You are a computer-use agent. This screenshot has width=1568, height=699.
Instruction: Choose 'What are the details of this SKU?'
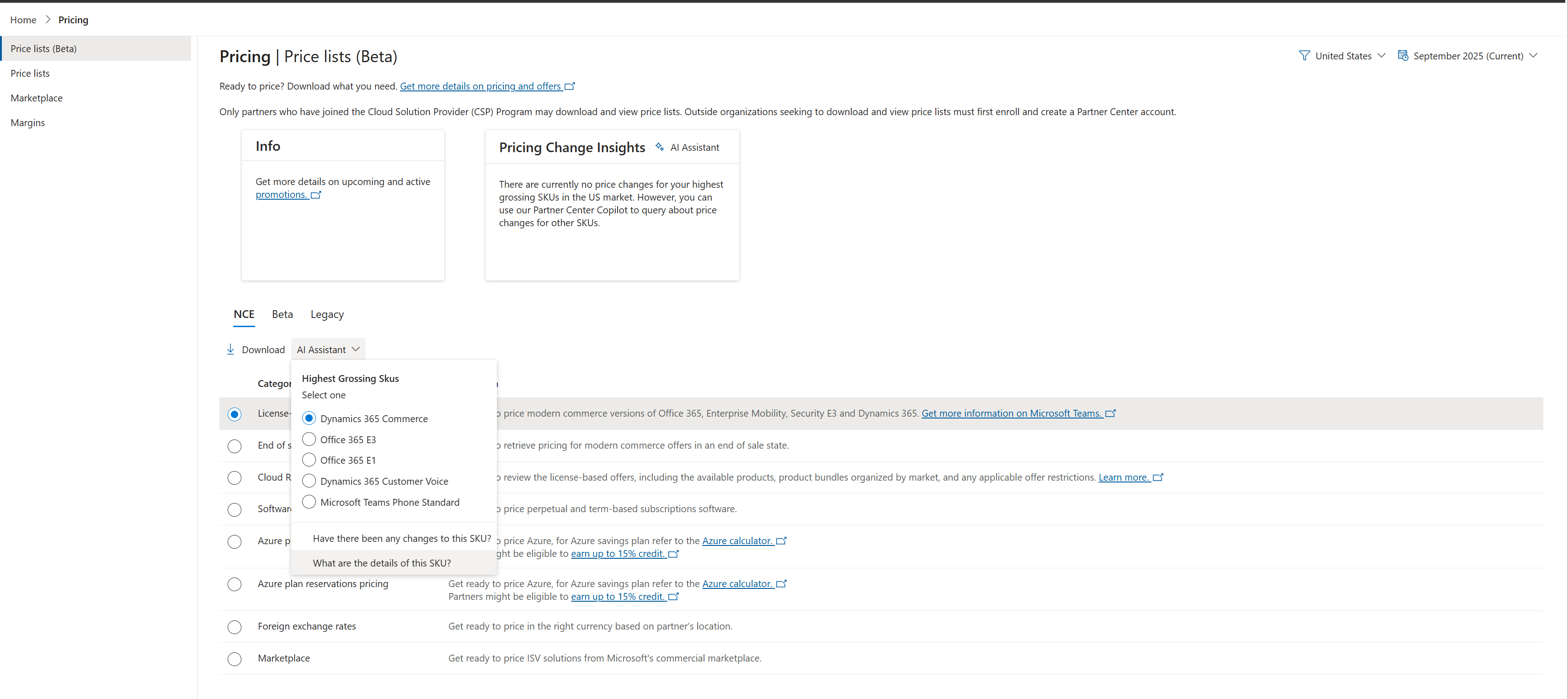point(382,563)
